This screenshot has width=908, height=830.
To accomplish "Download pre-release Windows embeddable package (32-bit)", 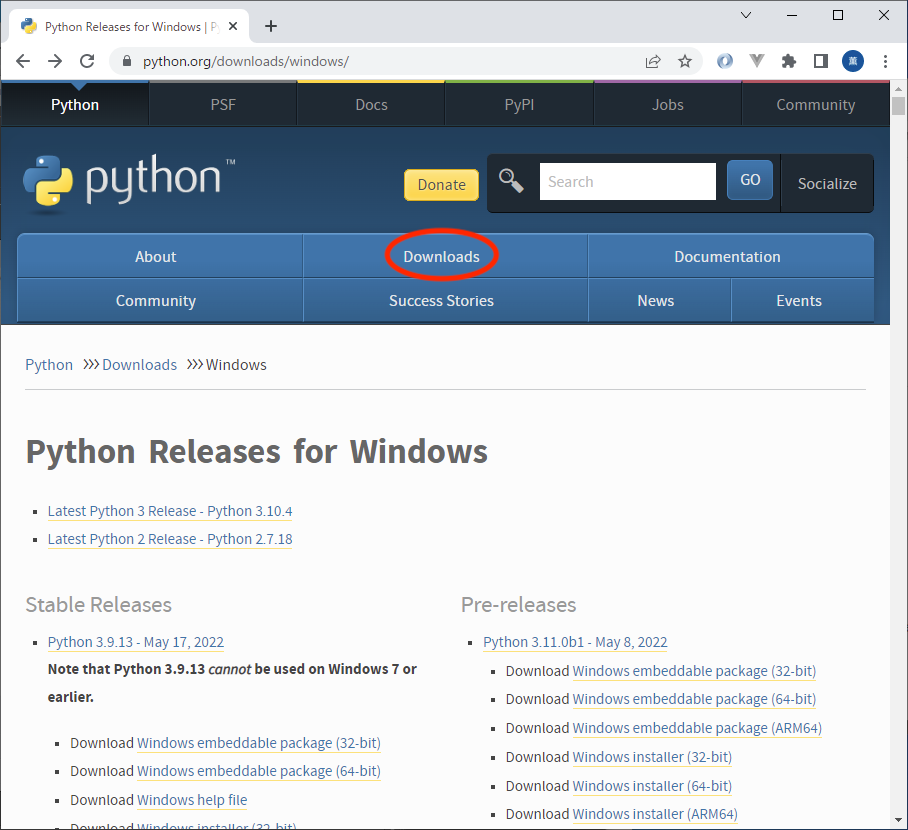I will click(x=694, y=671).
